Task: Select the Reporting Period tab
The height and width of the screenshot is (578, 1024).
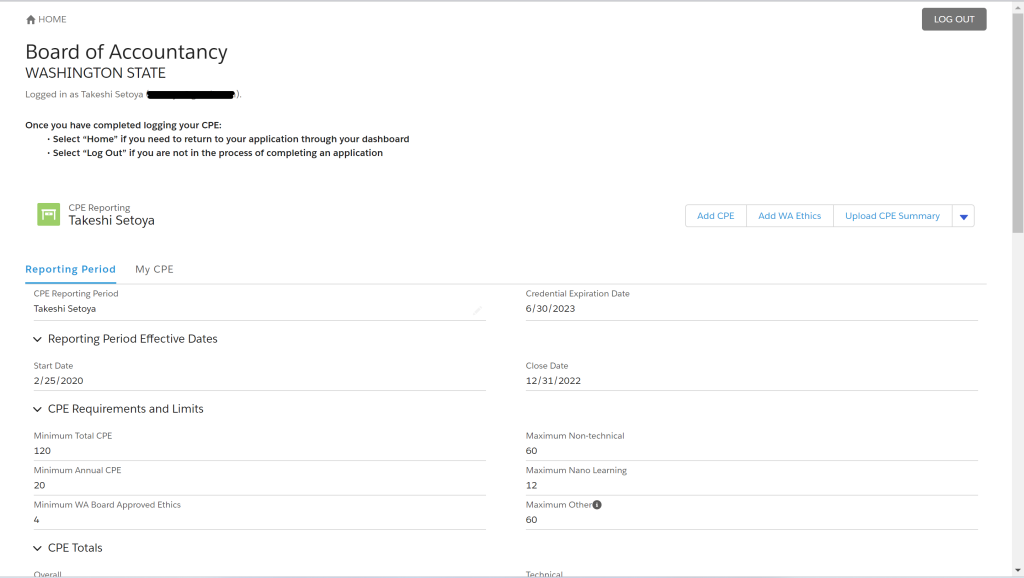Action: (x=71, y=269)
